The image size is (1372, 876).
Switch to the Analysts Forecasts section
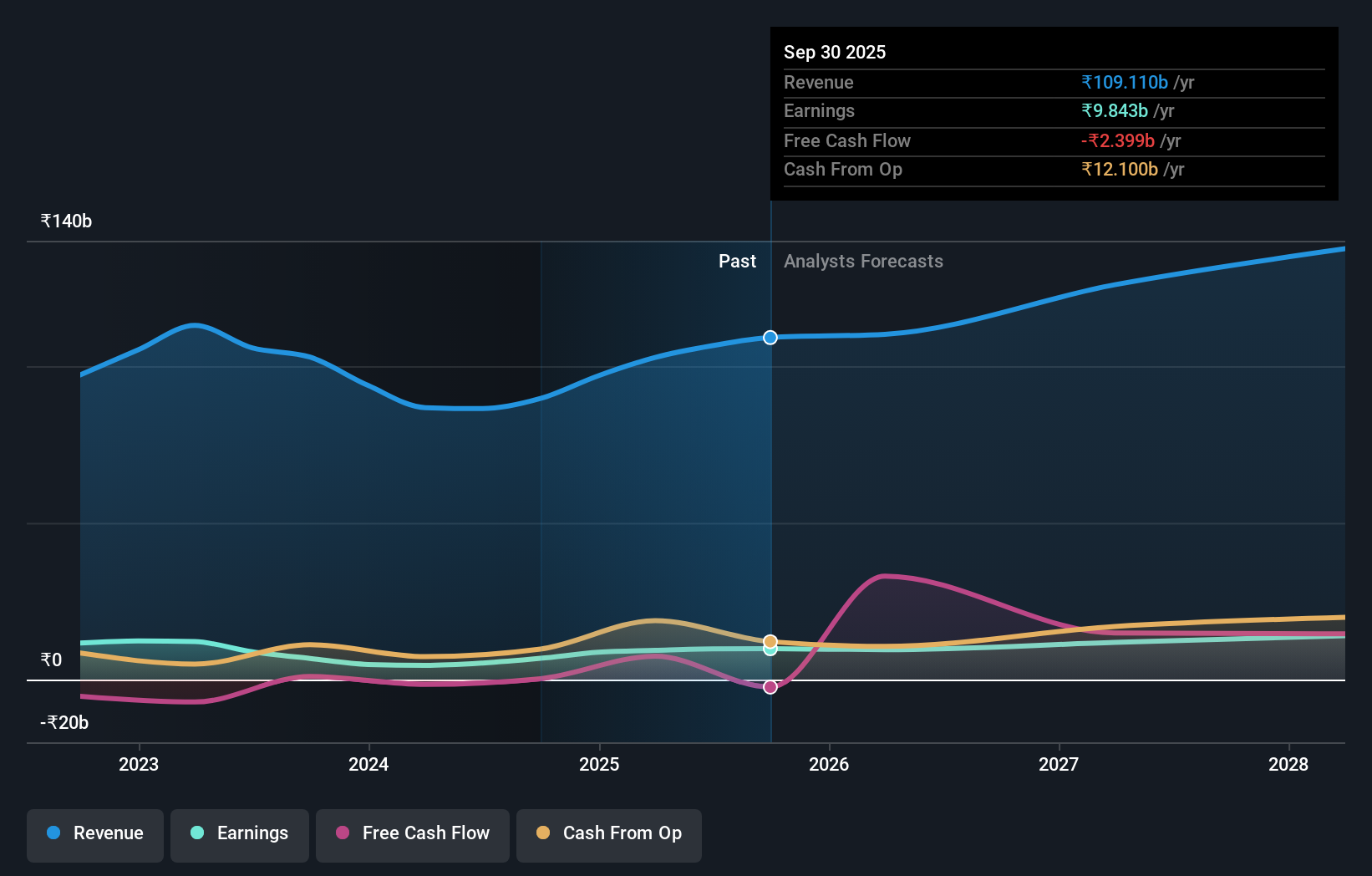point(863,261)
